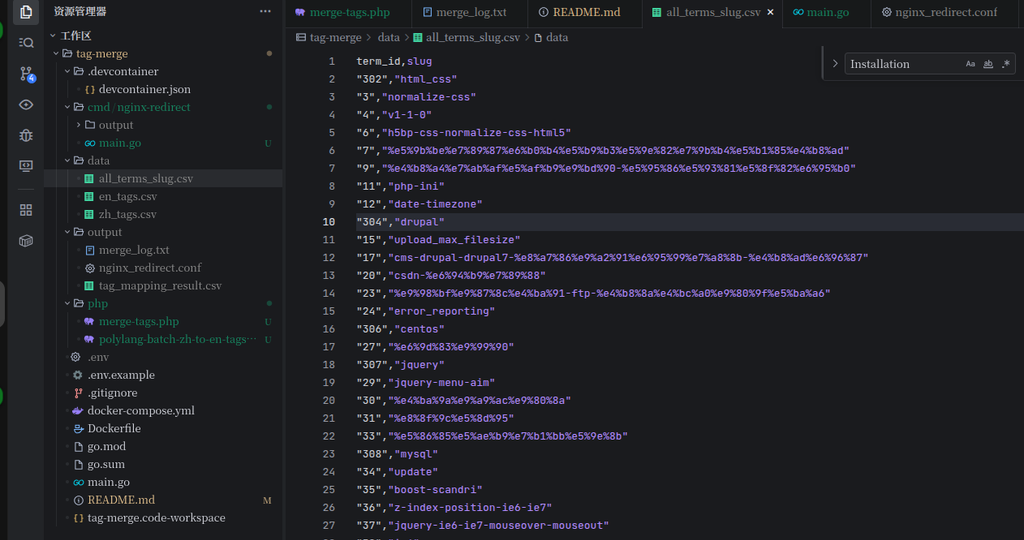
Task: Click the term_id,slug header line
Action: pyautogui.click(x=394, y=61)
